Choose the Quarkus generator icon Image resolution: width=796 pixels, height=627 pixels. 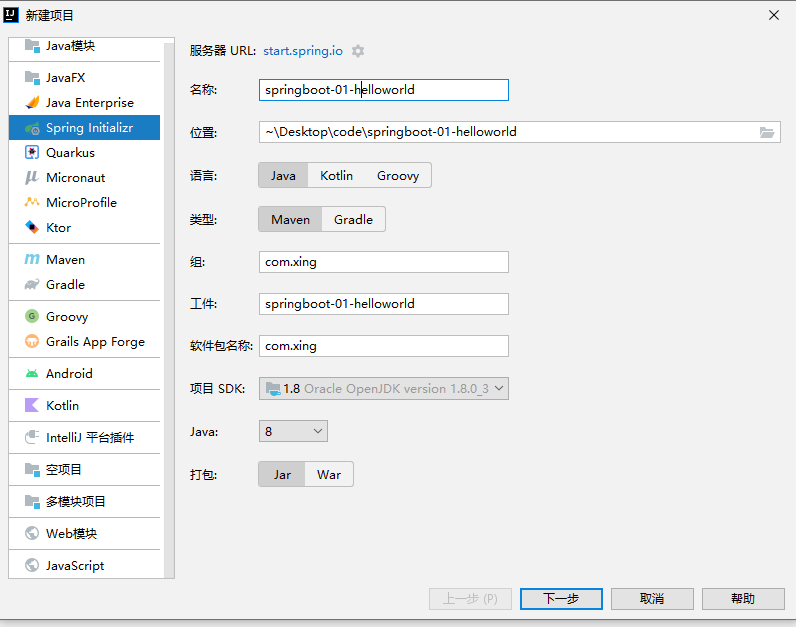(32, 152)
